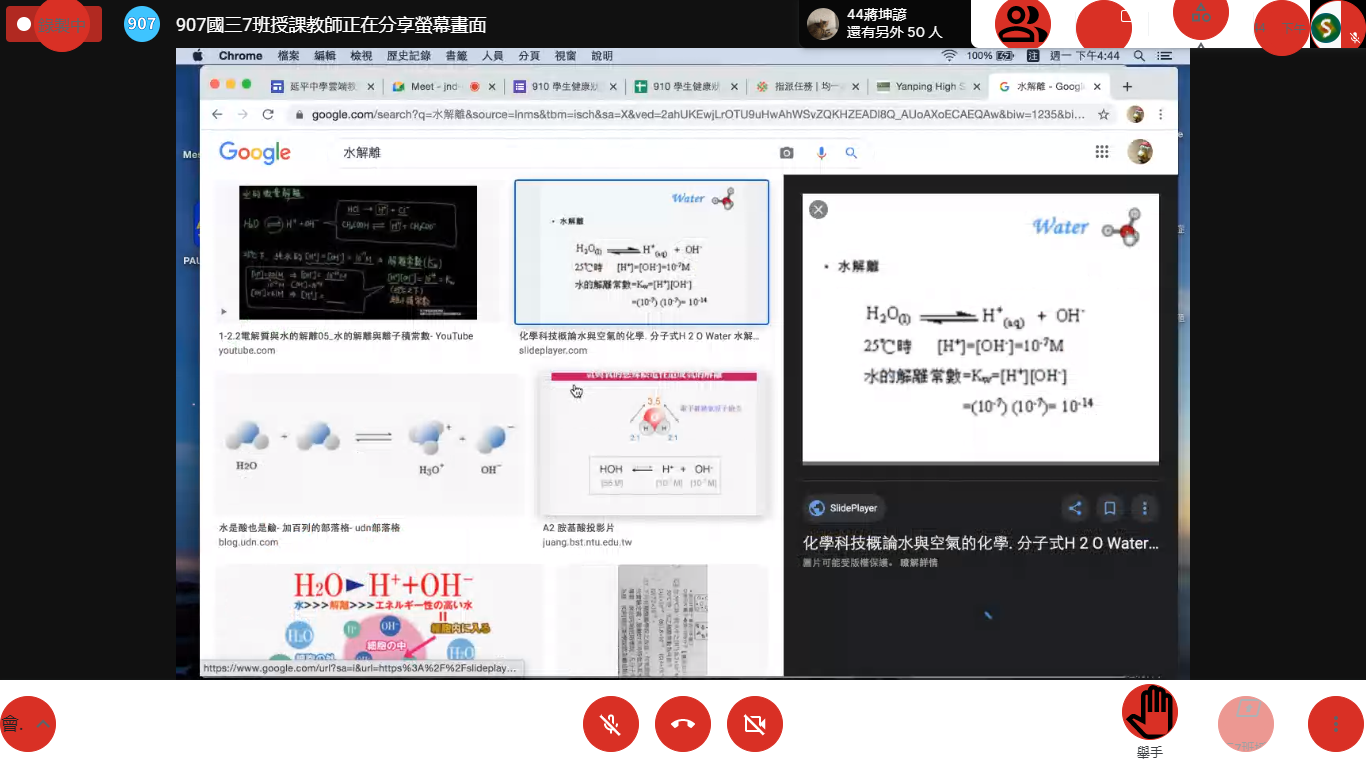Click the browser back arrow
This screenshot has width=1366, height=768.
point(217,114)
